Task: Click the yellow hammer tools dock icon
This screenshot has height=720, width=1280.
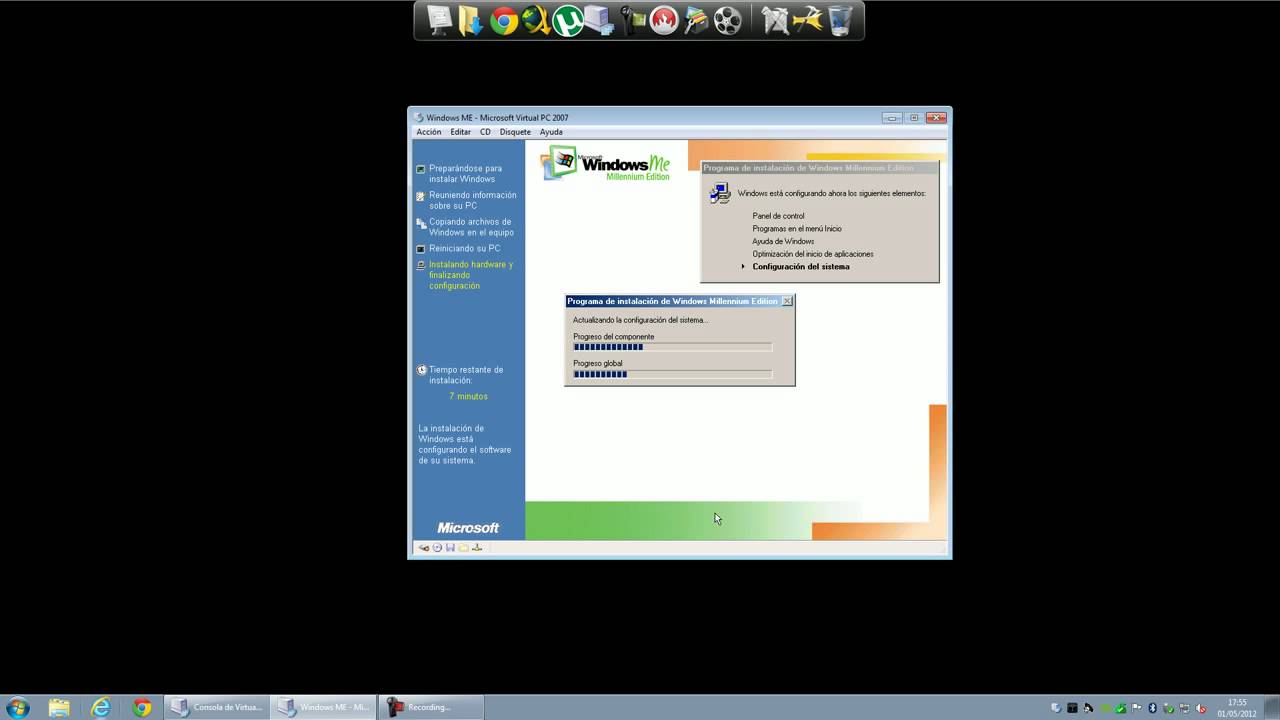Action: point(808,20)
